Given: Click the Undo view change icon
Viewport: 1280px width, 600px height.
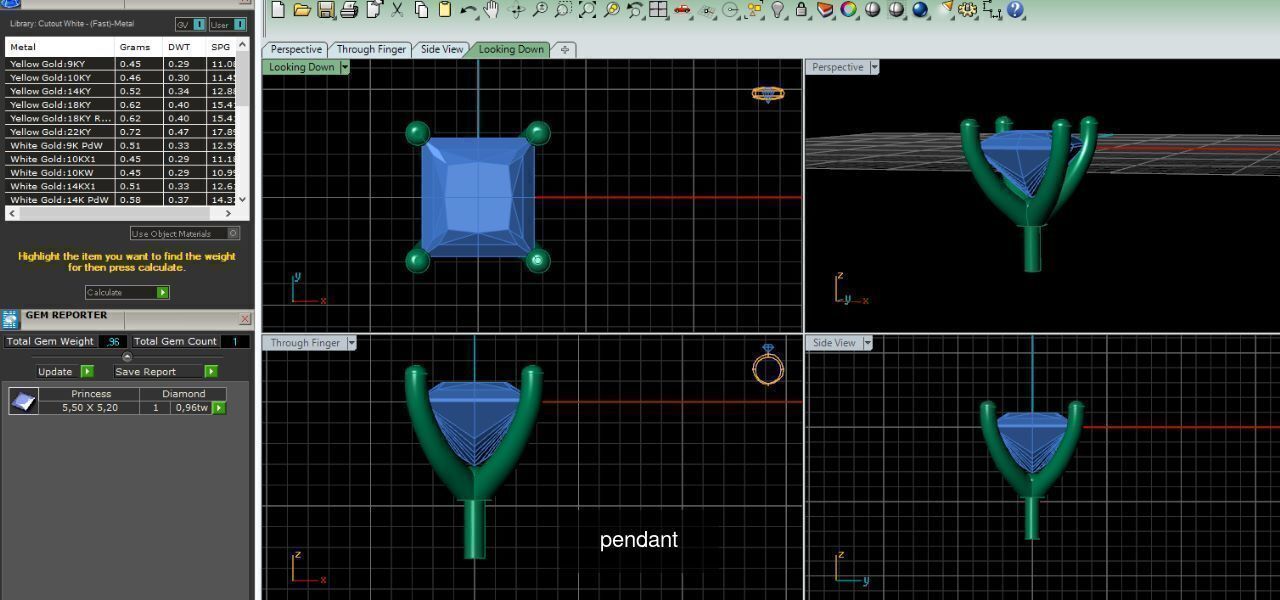Looking at the screenshot, I should click(635, 10).
